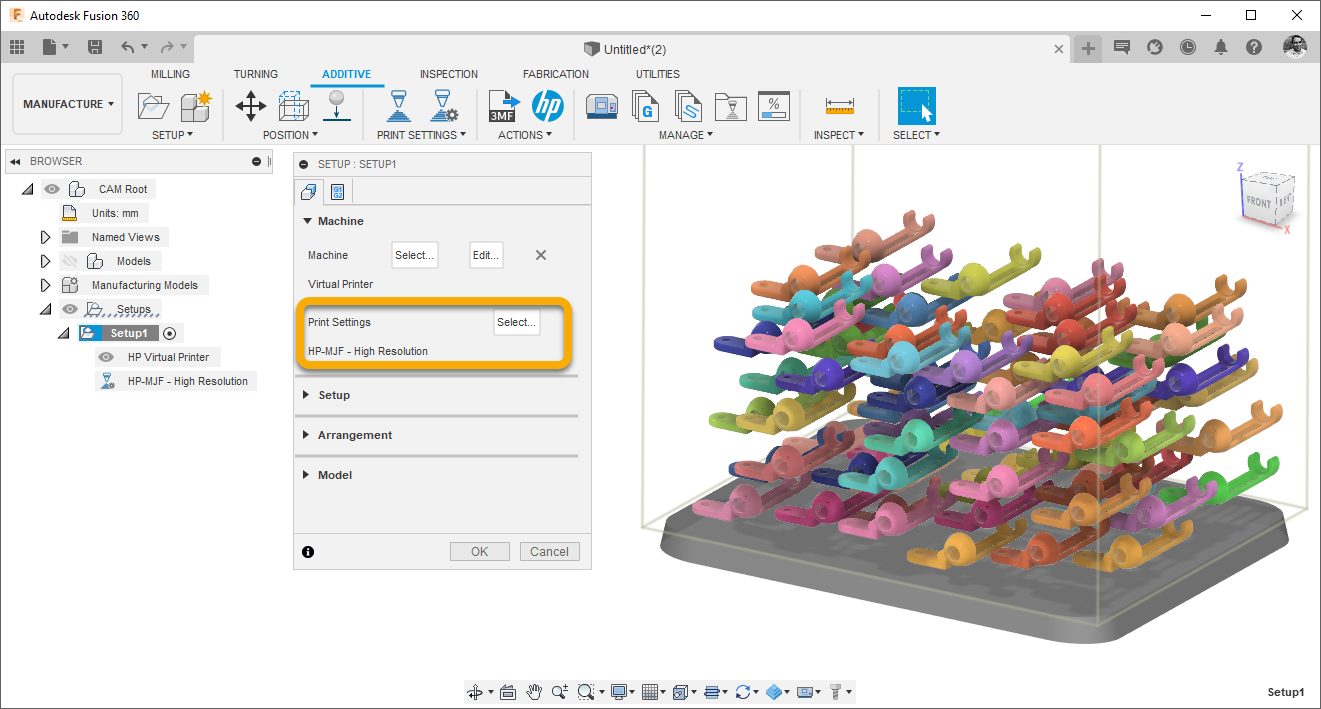Image resolution: width=1321 pixels, height=709 pixels.
Task: Click the FRONT face of view cube
Action: click(1258, 202)
